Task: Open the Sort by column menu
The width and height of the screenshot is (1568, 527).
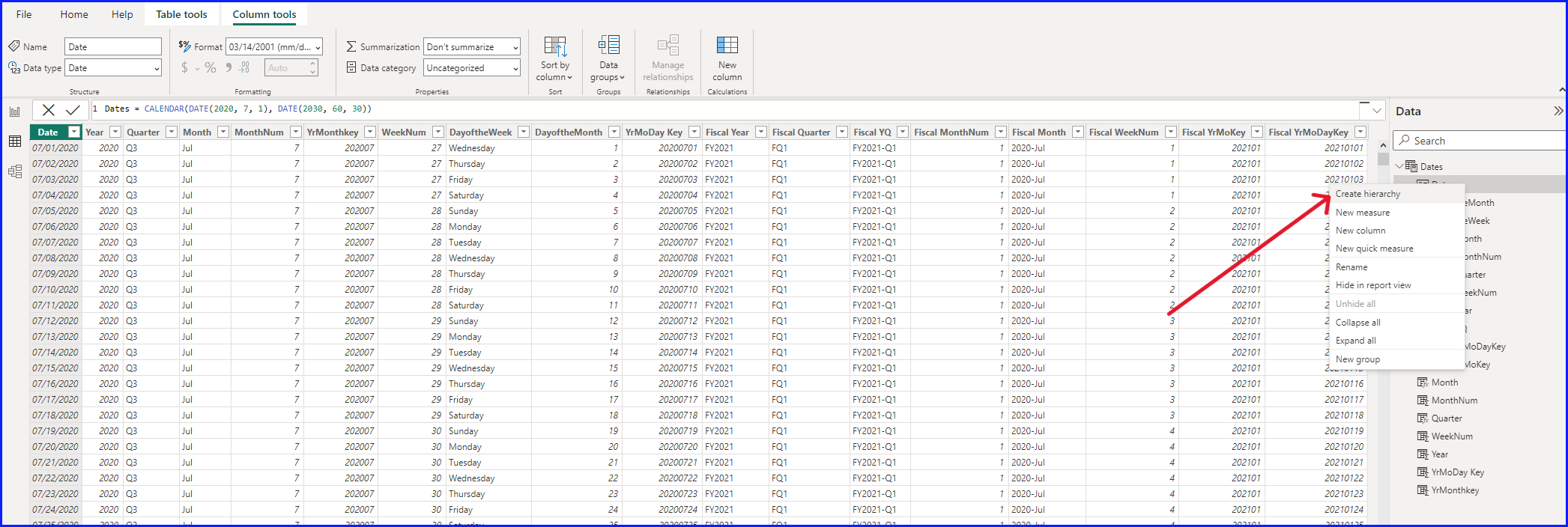Action: tap(554, 59)
